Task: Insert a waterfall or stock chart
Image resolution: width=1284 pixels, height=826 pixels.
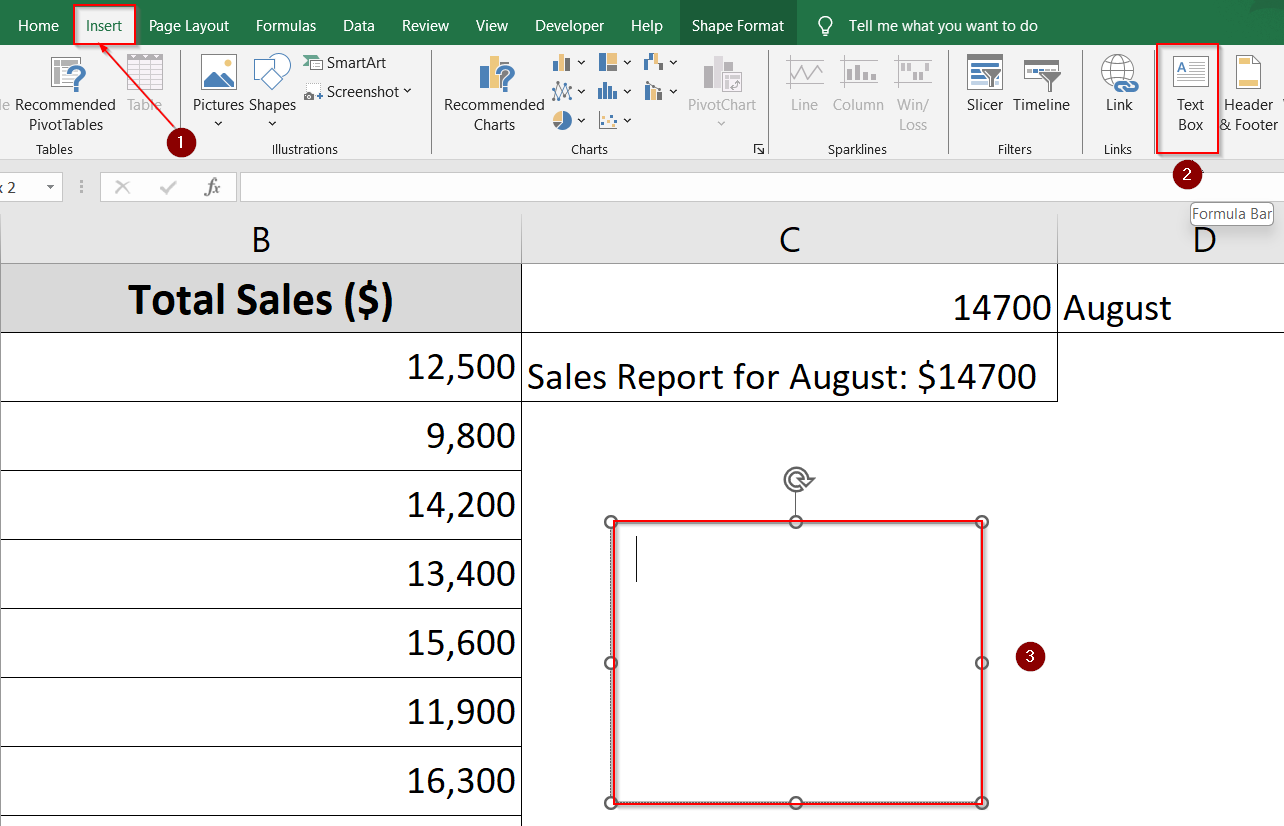Action: [654, 63]
